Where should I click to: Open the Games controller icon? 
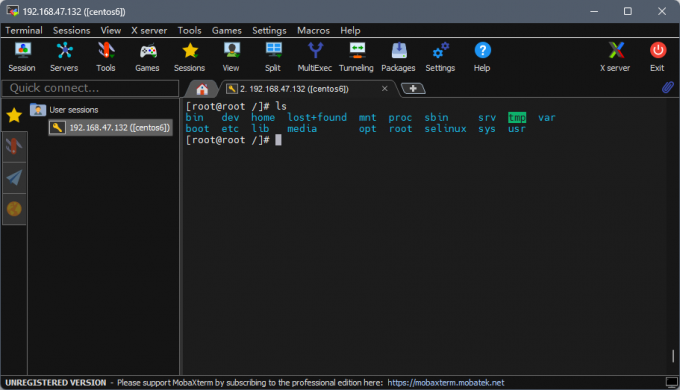click(x=147, y=57)
